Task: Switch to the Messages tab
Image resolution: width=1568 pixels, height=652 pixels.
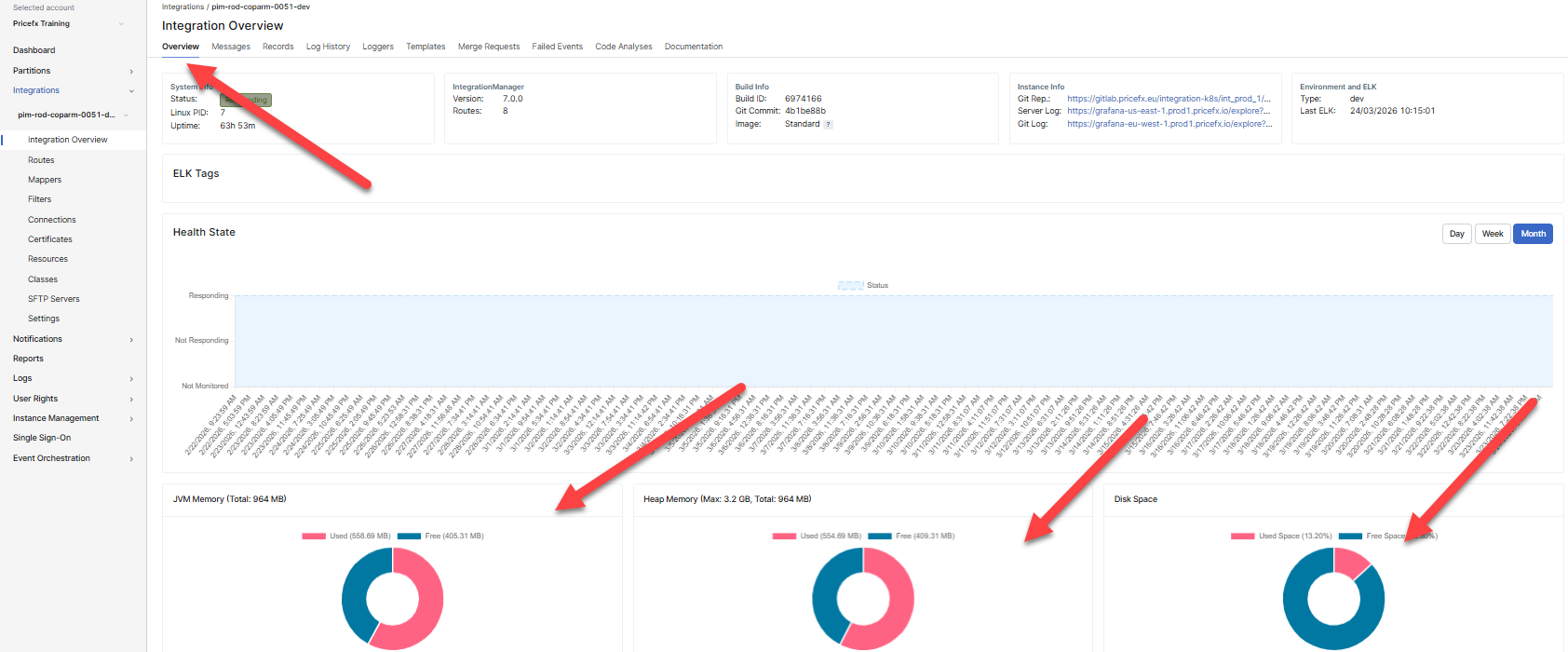Action: 231,47
